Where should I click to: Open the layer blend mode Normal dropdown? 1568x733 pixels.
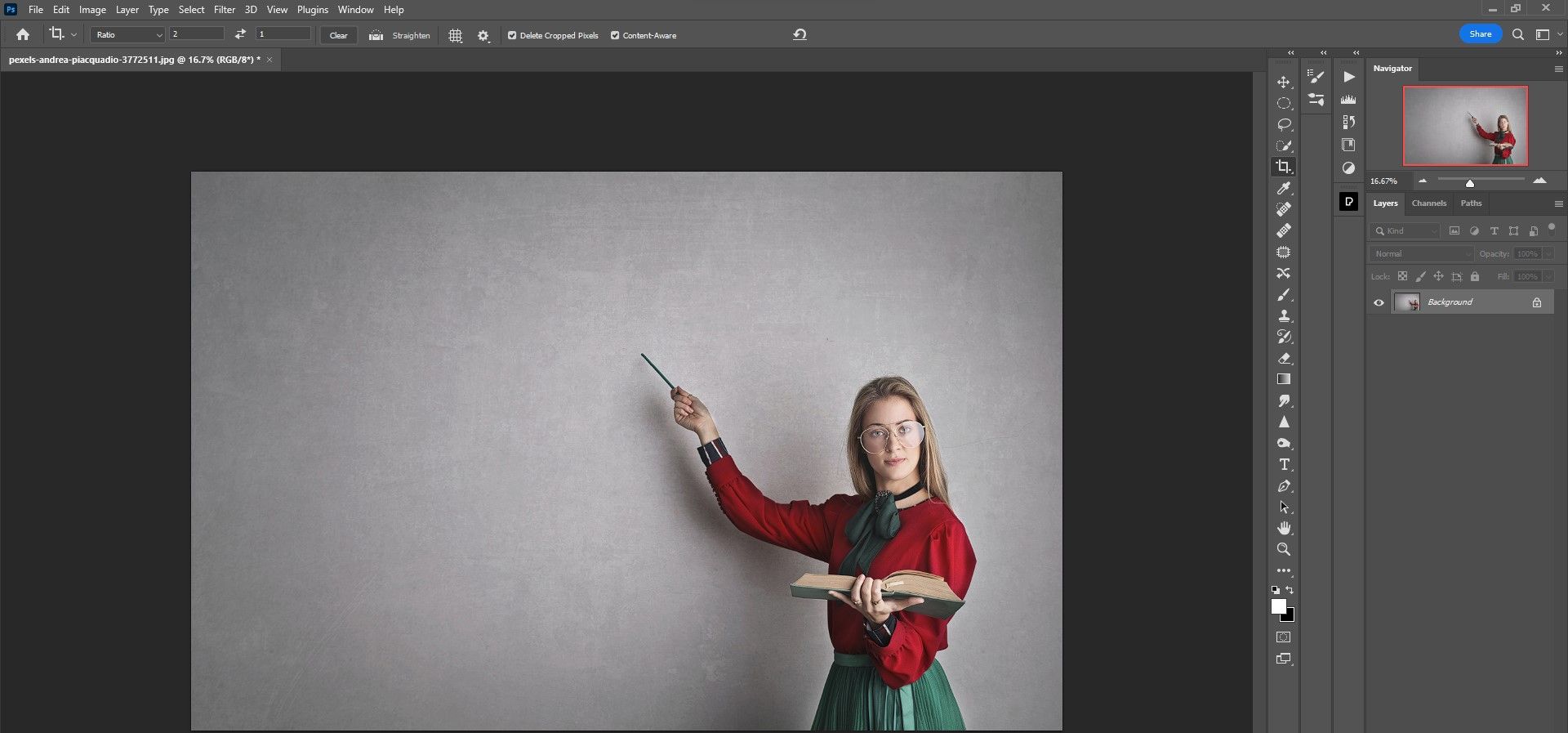tap(1421, 254)
